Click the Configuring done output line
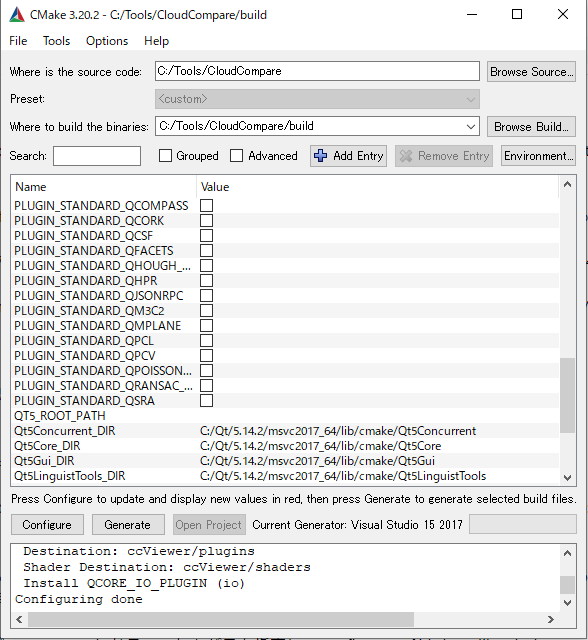Viewport: 588px width, 640px height. point(79,599)
